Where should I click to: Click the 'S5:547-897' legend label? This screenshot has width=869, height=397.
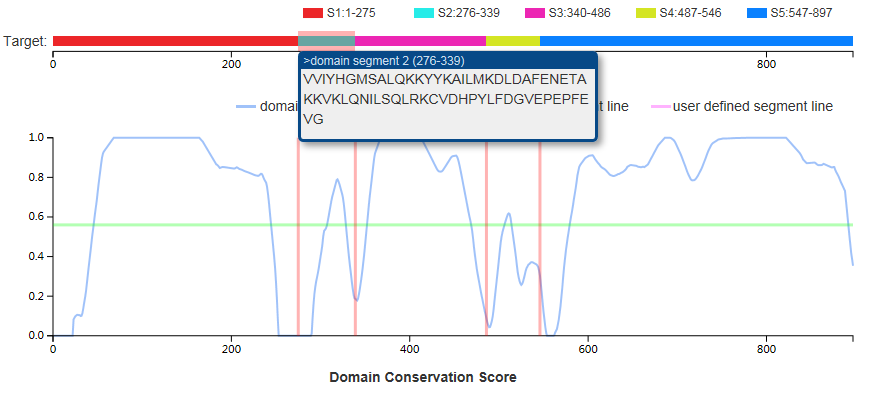[801, 13]
